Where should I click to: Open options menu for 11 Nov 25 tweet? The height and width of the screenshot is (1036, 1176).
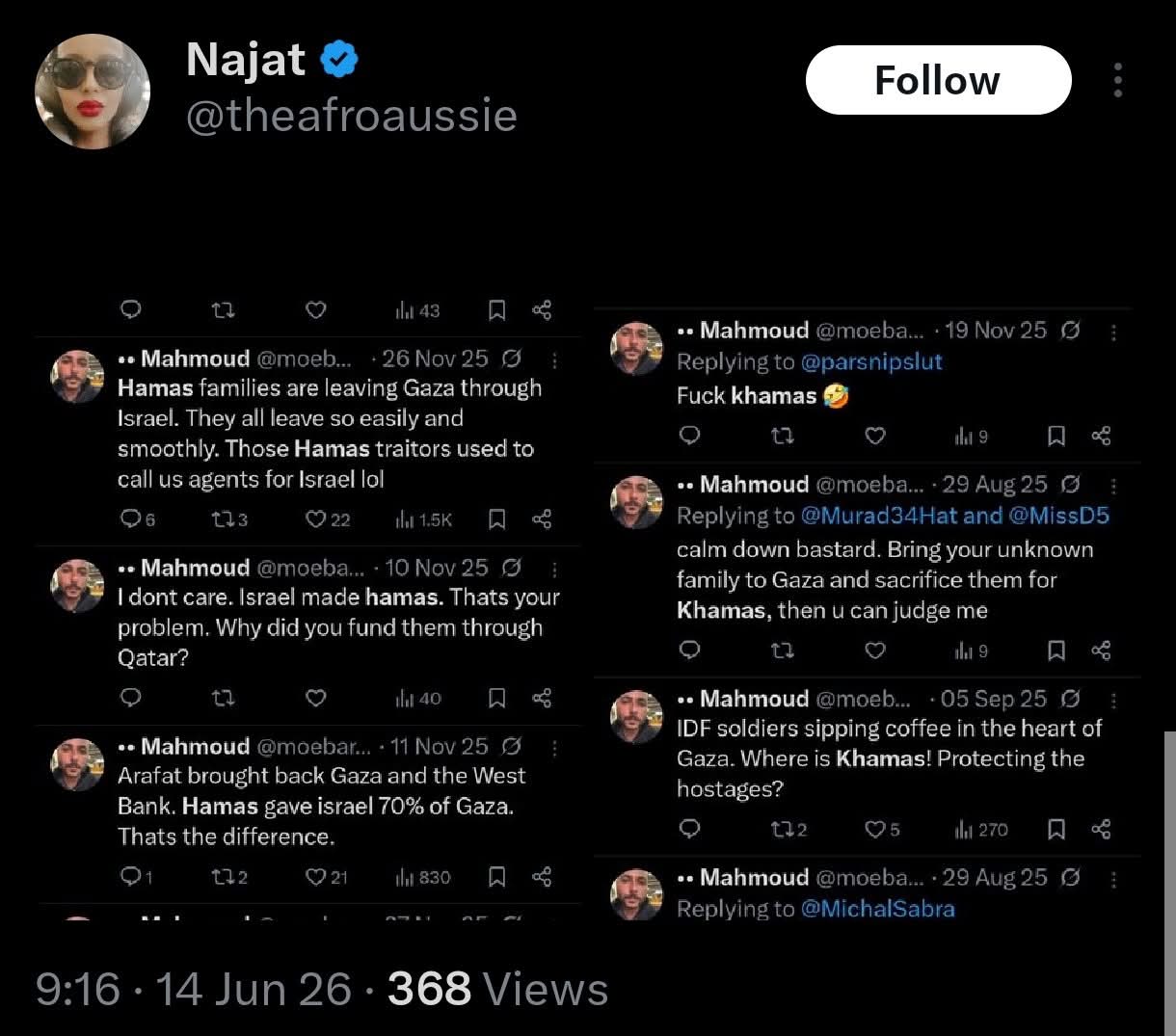coord(554,747)
